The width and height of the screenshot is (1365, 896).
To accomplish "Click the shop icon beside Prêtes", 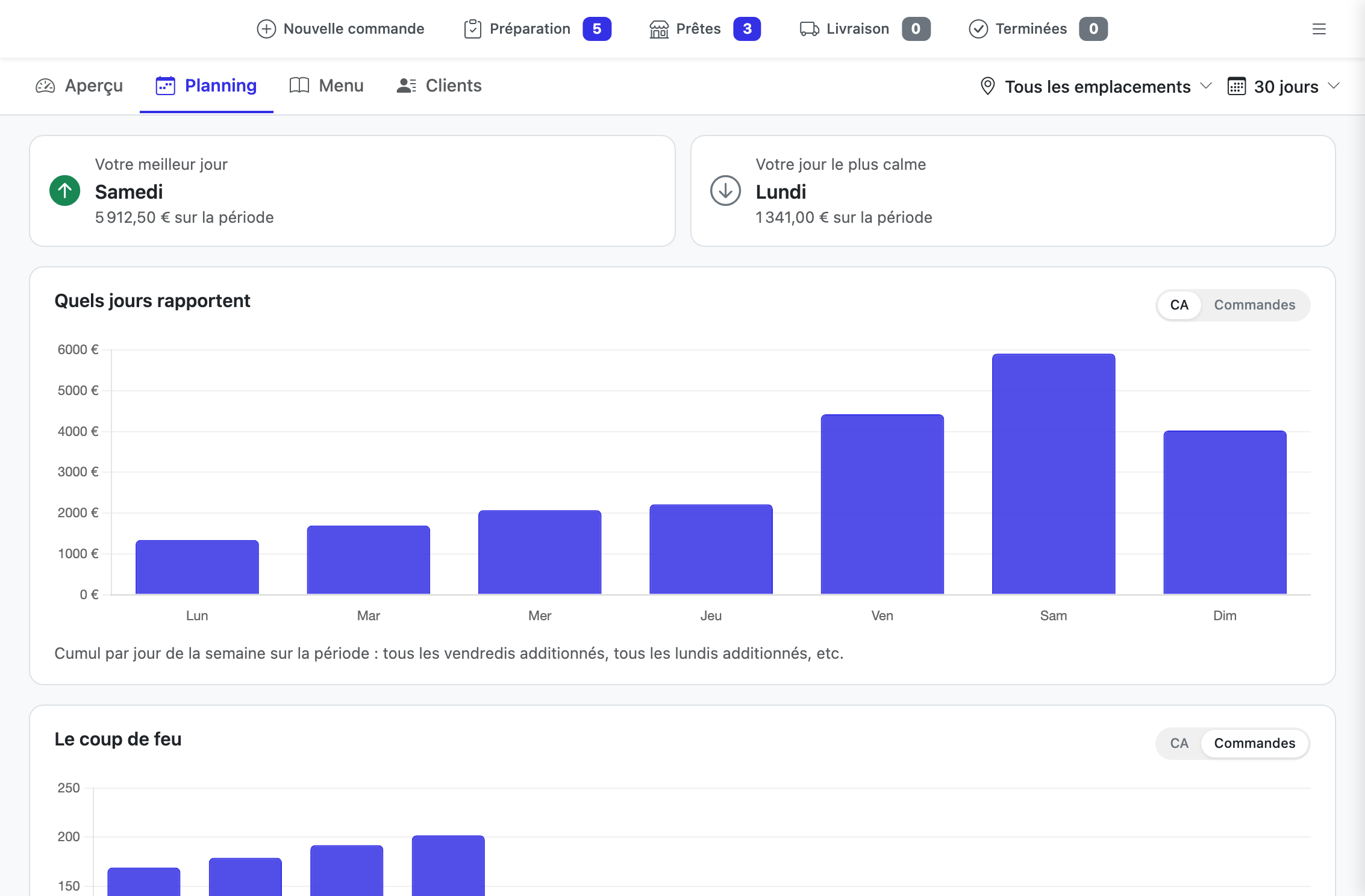I will (x=659, y=29).
